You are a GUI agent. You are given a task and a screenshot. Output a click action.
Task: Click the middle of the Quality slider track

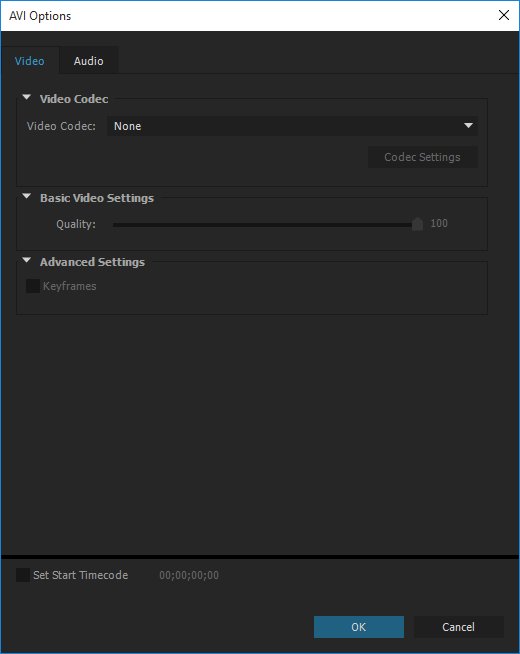point(265,225)
